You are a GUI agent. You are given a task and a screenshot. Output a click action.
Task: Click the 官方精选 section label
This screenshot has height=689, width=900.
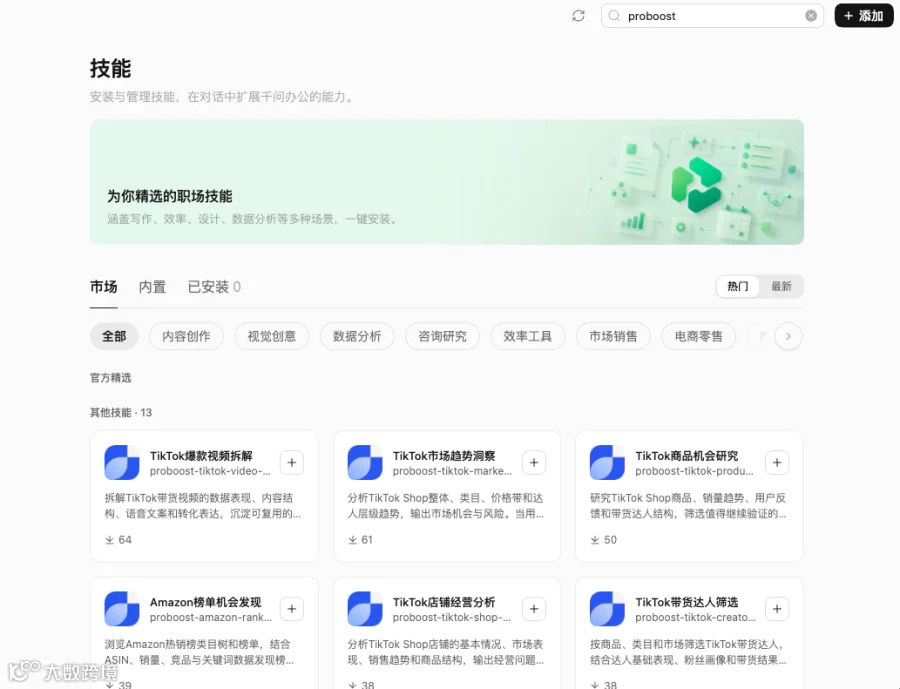coord(111,378)
